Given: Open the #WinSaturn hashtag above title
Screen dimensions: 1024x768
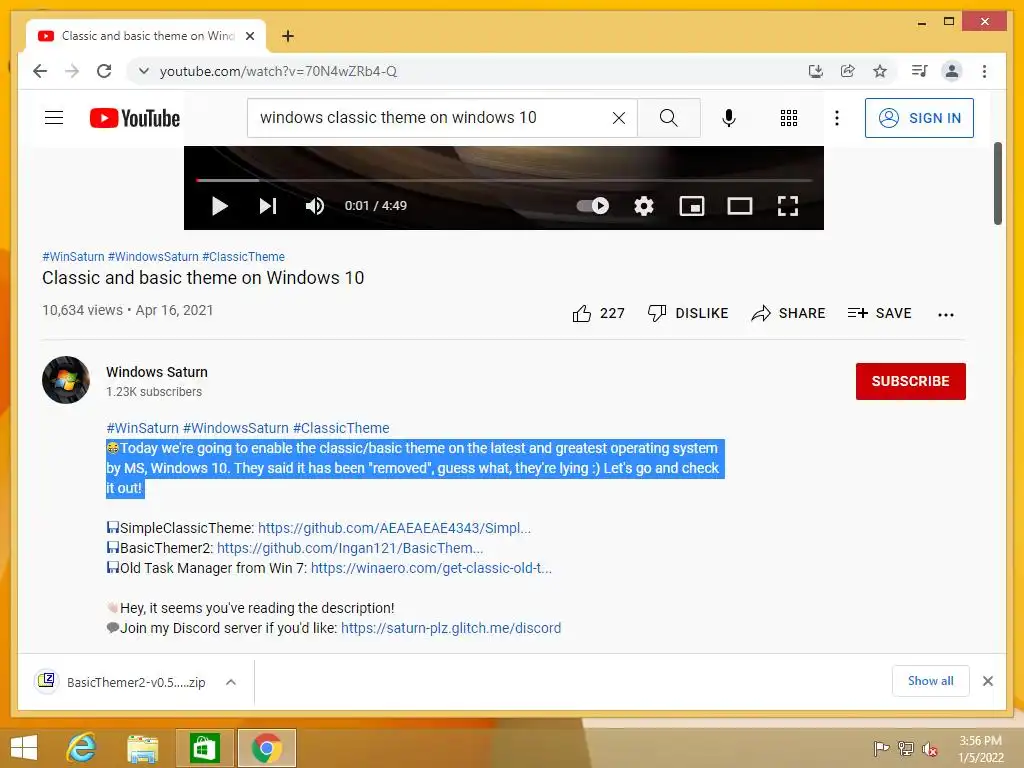Looking at the screenshot, I should pyautogui.click(x=73, y=257).
